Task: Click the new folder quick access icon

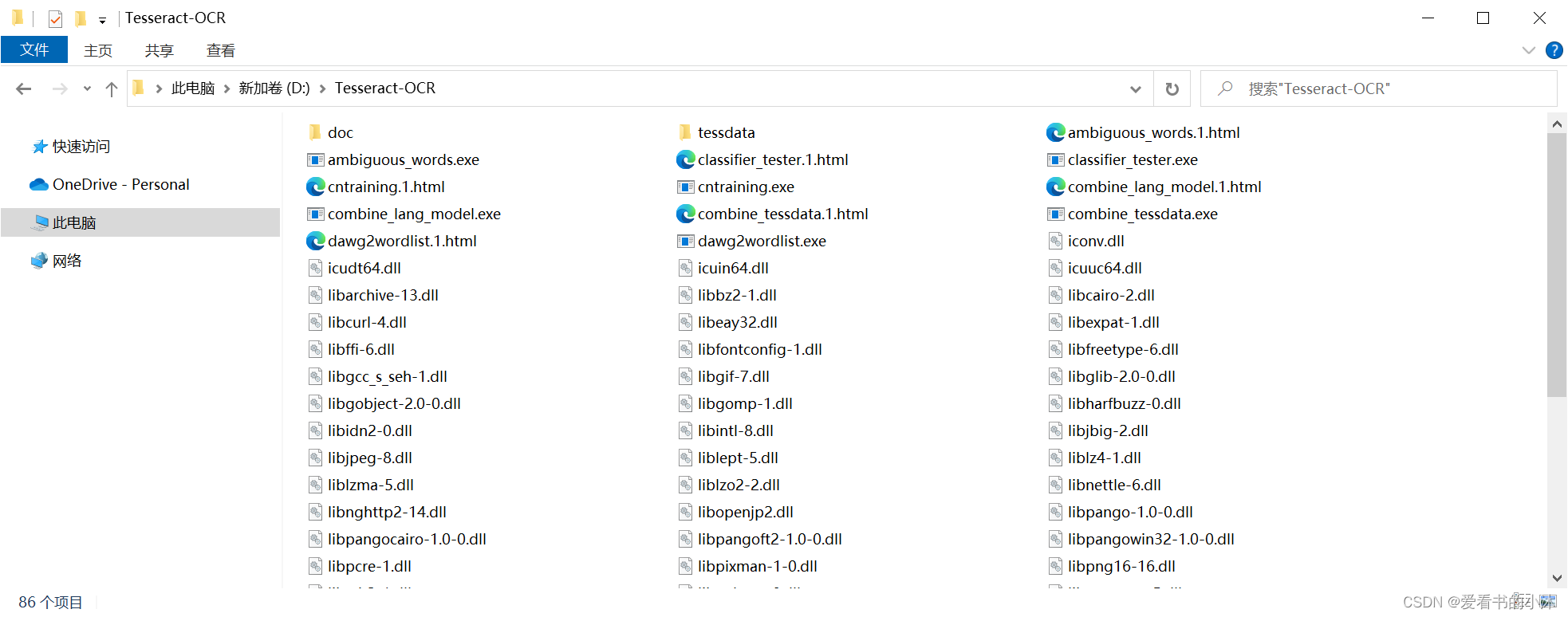Action: [80, 18]
